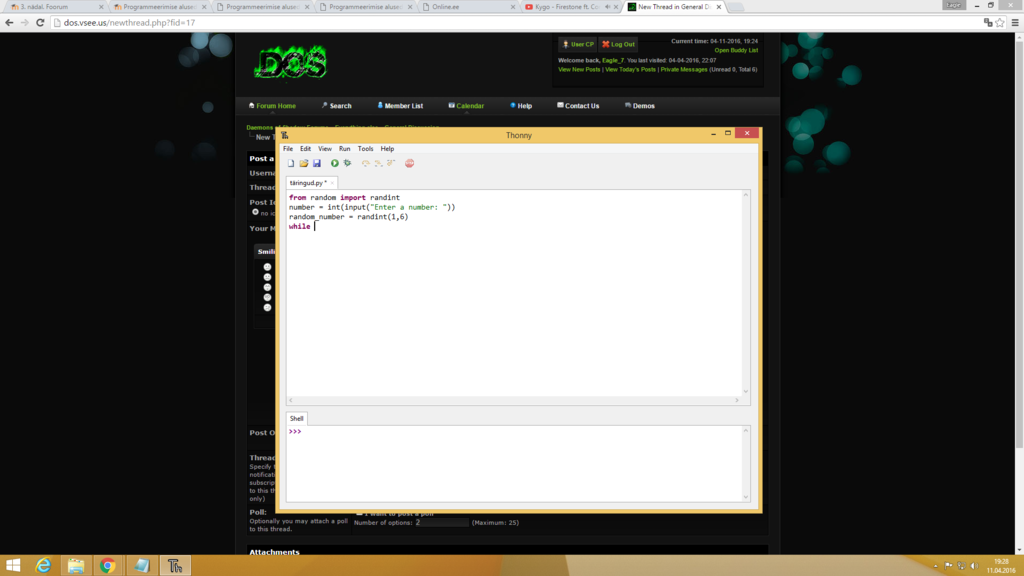Go back with the browser back arrow

(9, 23)
